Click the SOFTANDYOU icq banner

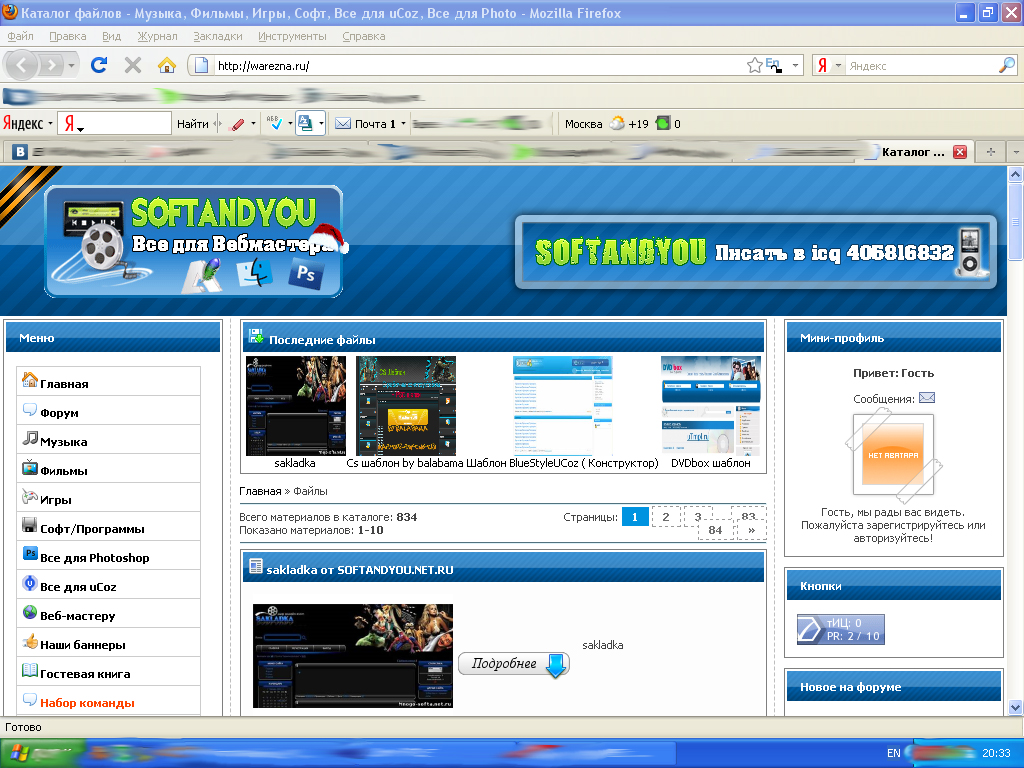[x=756, y=252]
